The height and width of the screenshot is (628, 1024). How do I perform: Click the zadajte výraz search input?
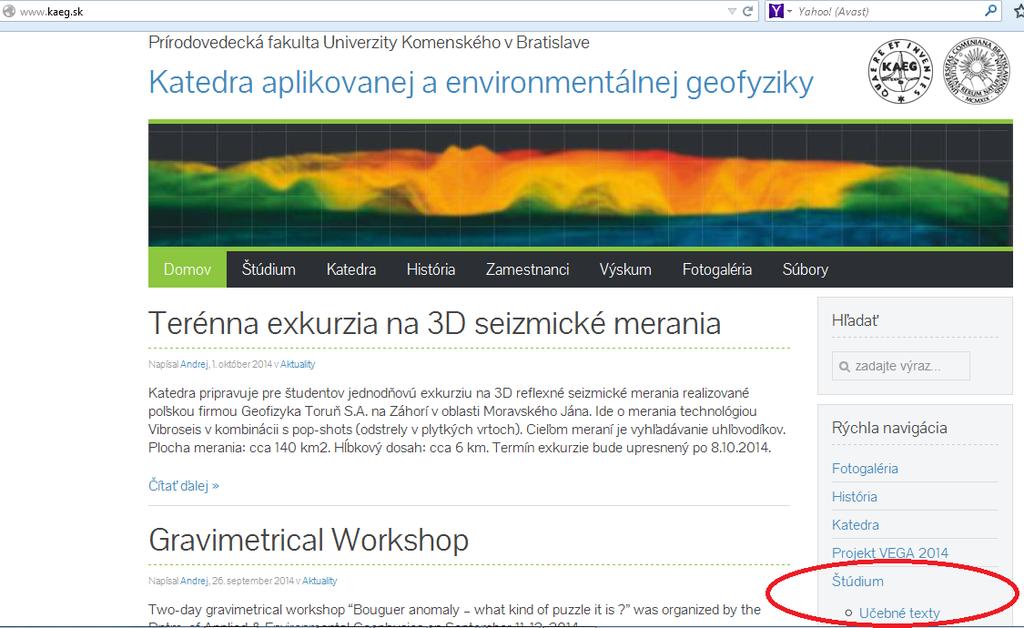(x=901, y=366)
